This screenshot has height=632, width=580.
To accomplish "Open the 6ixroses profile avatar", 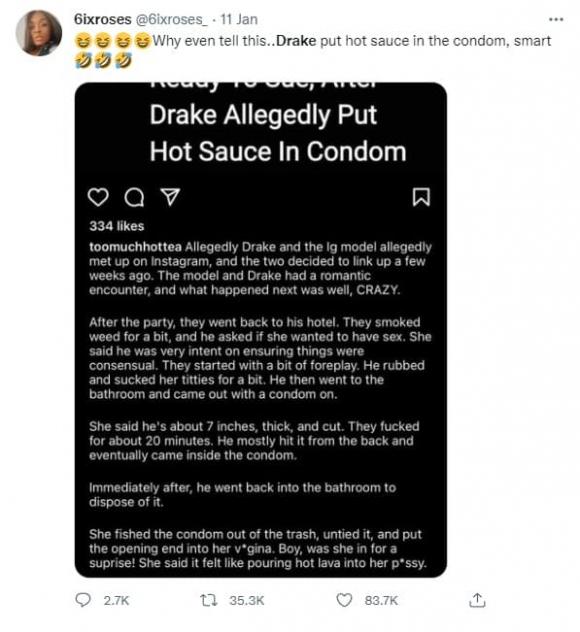I will click(x=39, y=33).
